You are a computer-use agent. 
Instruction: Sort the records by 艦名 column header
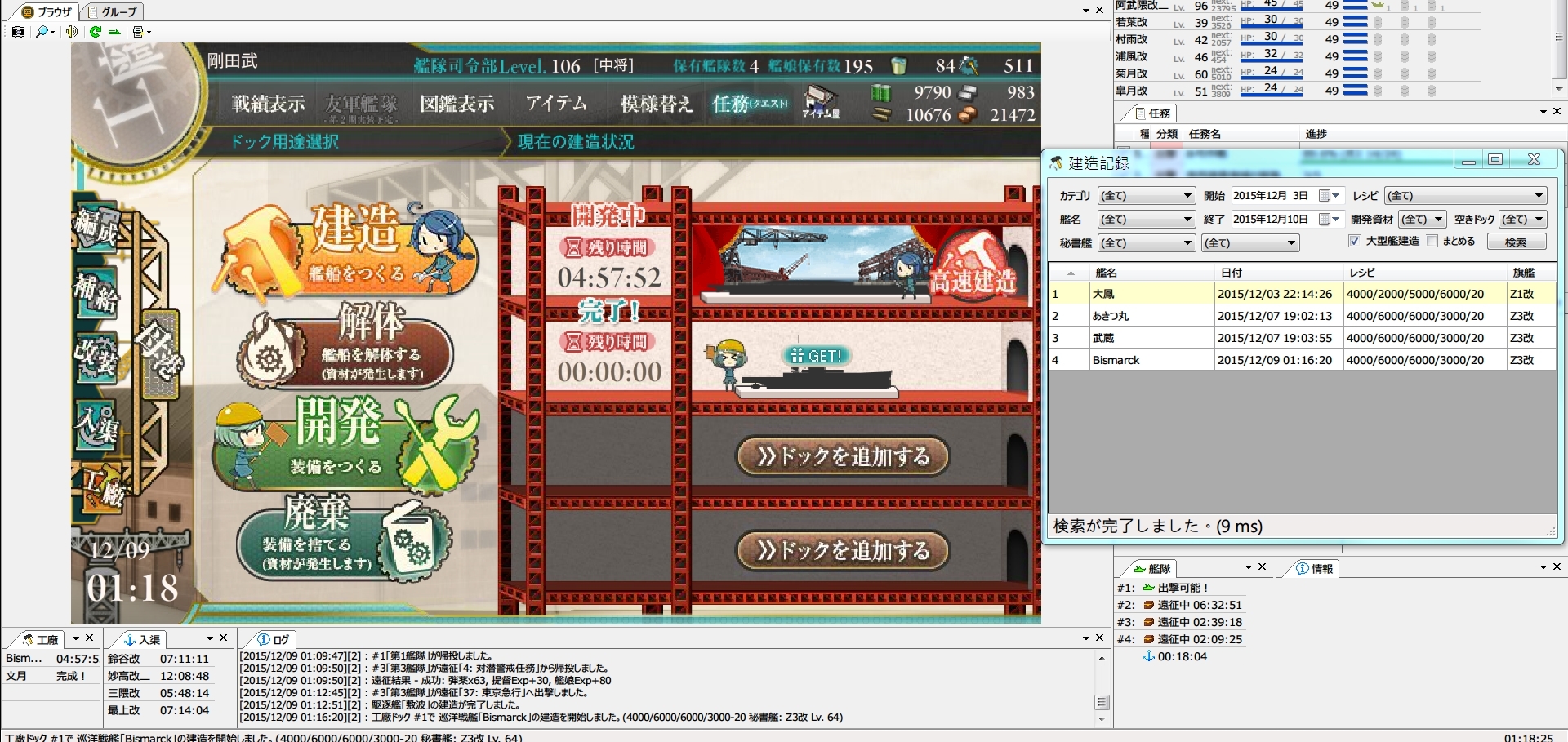pyautogui.click(x=1151, y=273)
